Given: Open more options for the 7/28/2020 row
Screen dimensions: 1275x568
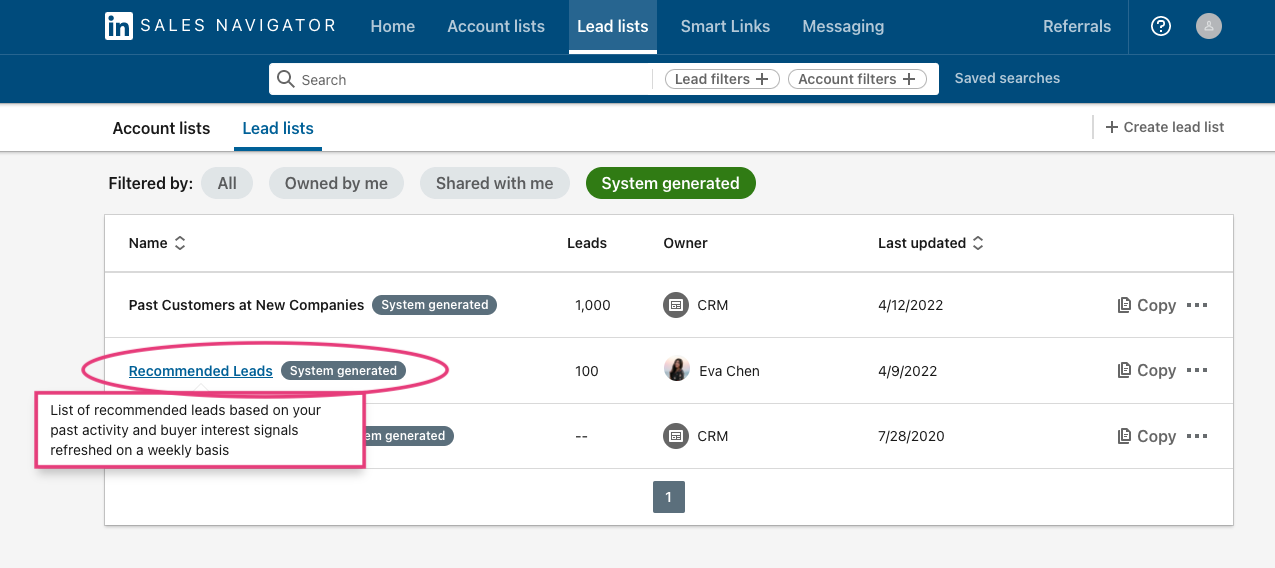Looking at the screenshot, I should (1197, 436).
